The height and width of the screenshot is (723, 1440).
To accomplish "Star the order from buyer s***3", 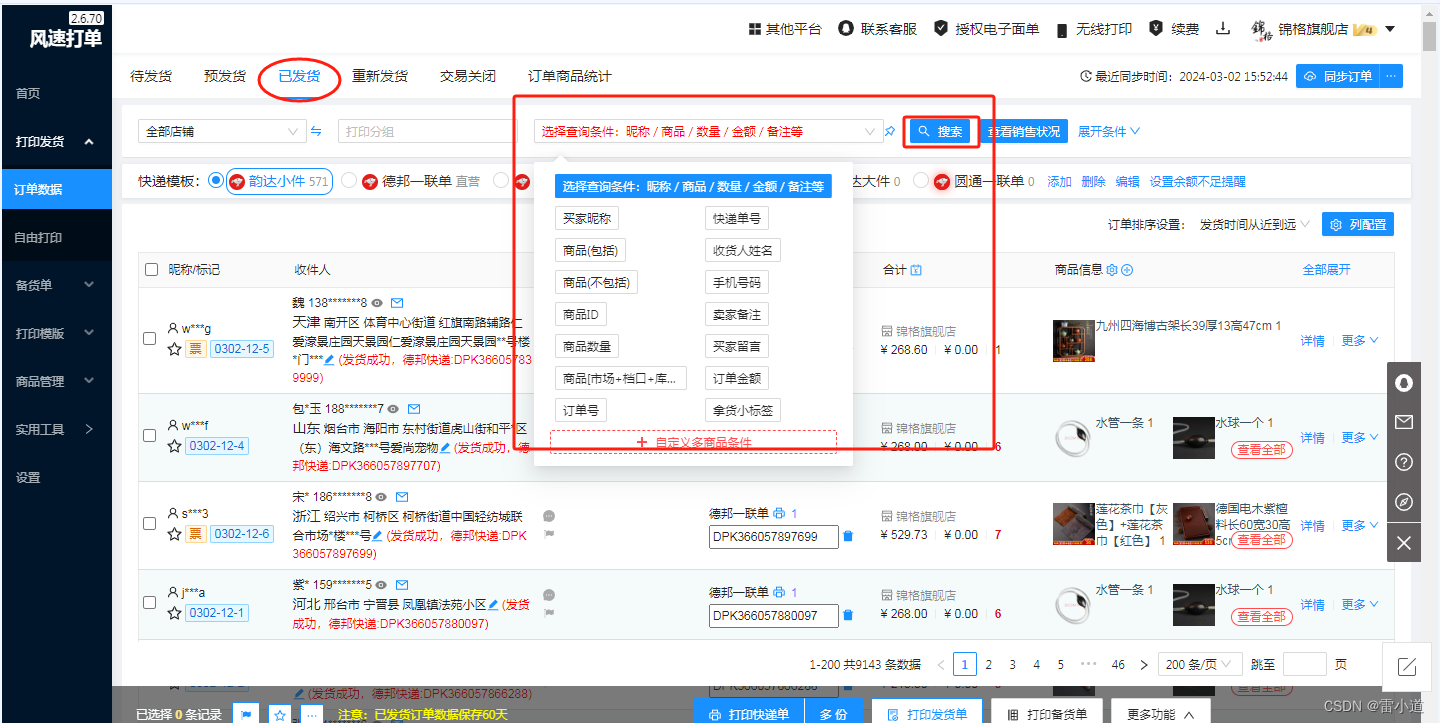I will coord(174,534).
